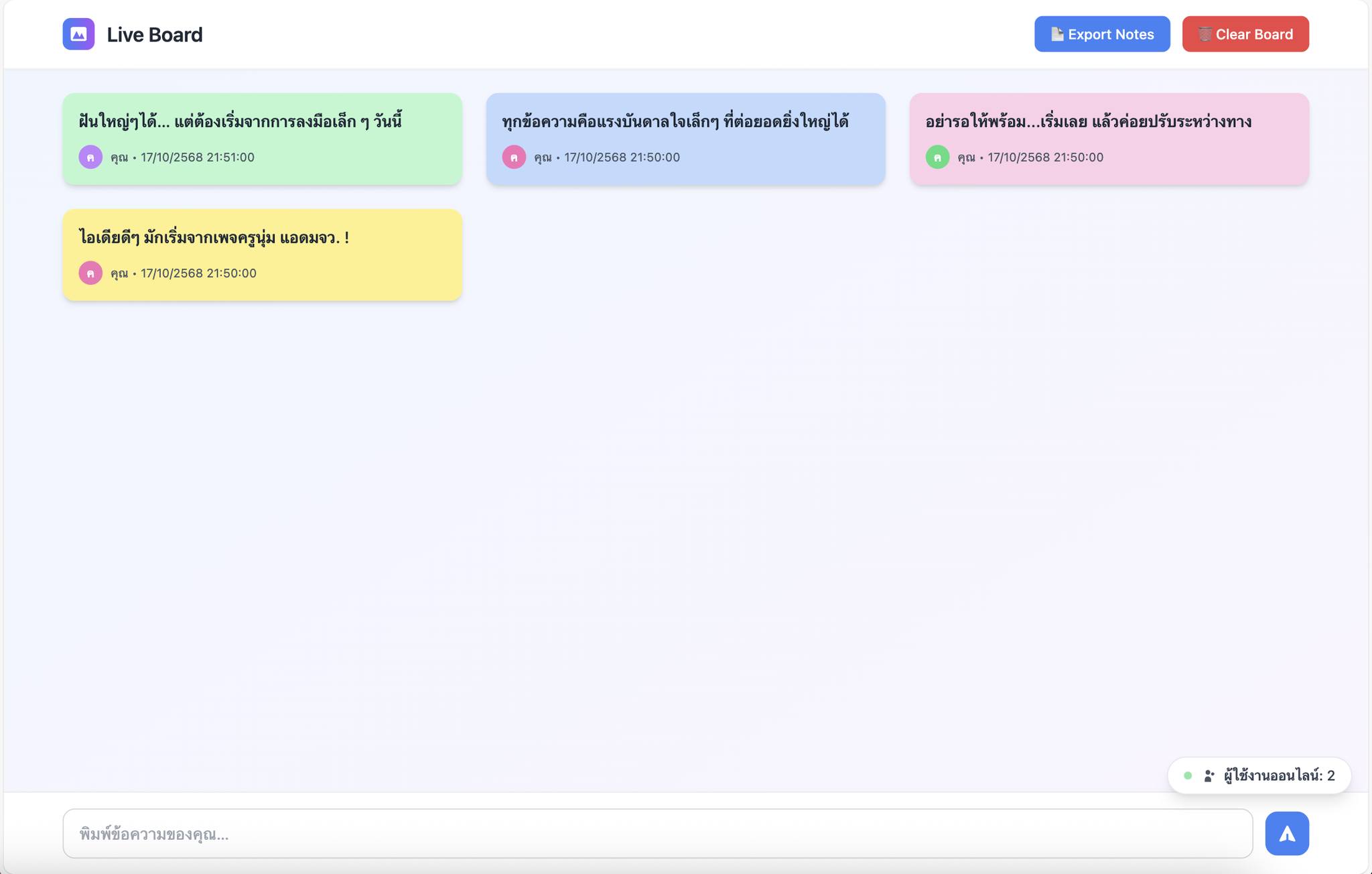Click the pink note's timestamp text
Screen dimensions: 1372x874
tap(1045, 157)
